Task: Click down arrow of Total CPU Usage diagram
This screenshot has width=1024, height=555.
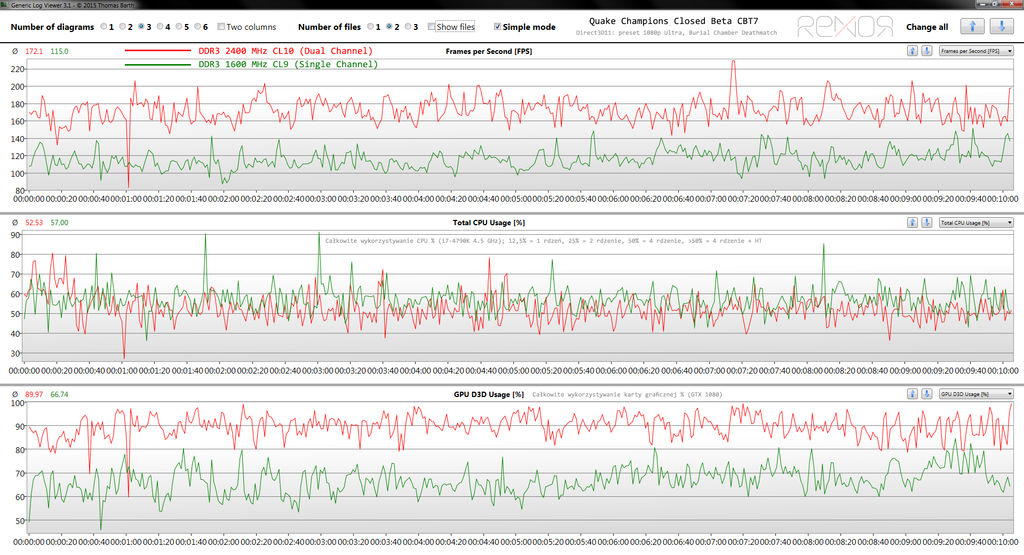Action: coord(926,223)
